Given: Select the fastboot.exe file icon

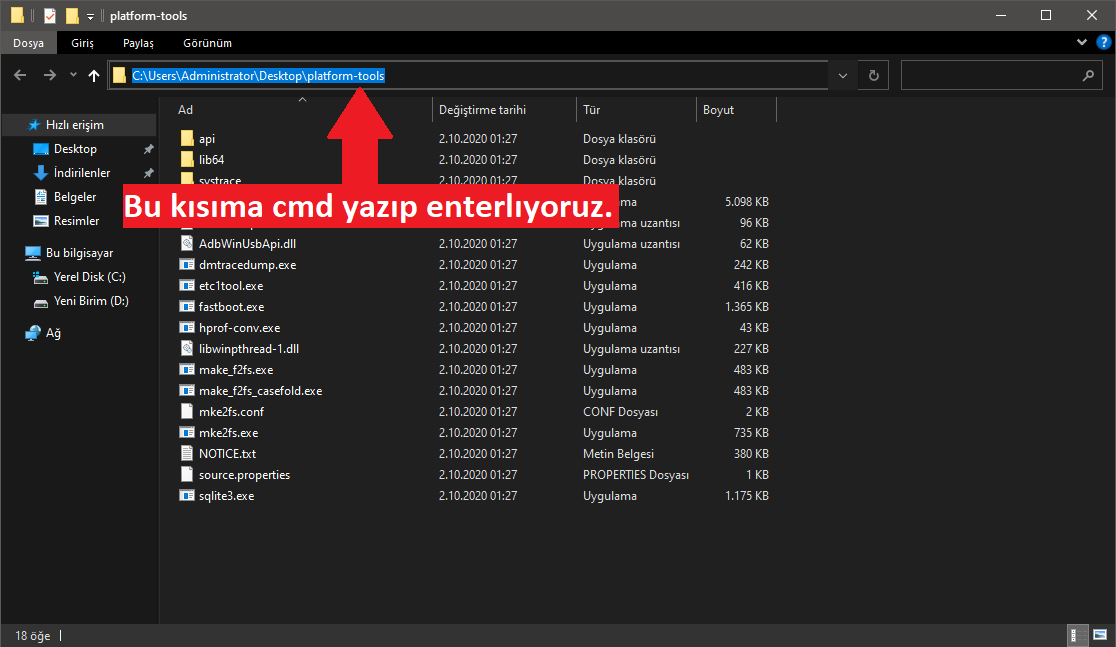Looking at the screenshot, I should [x=187, y=307].
